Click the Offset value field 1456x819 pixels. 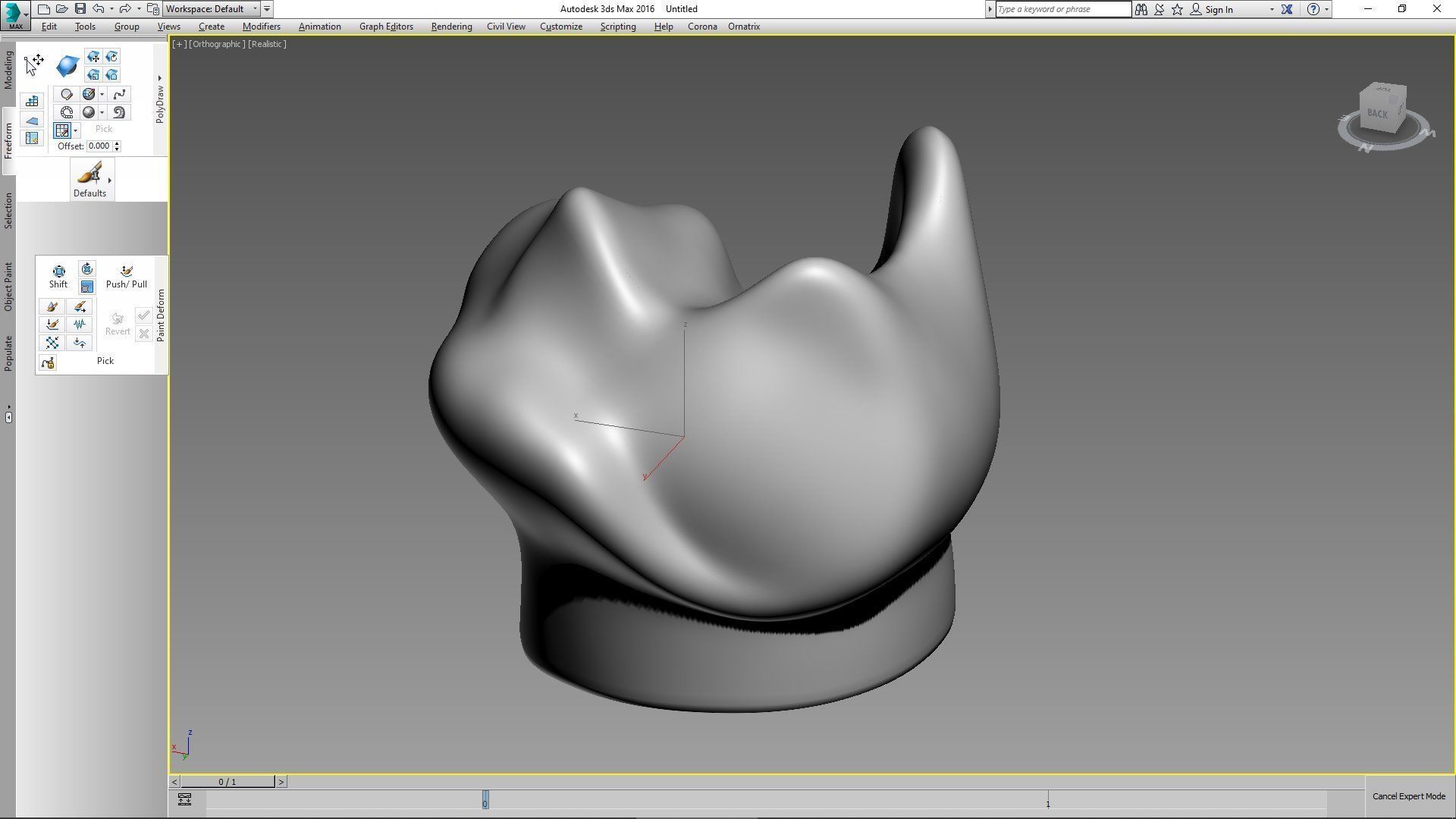(x=99, y=146)
